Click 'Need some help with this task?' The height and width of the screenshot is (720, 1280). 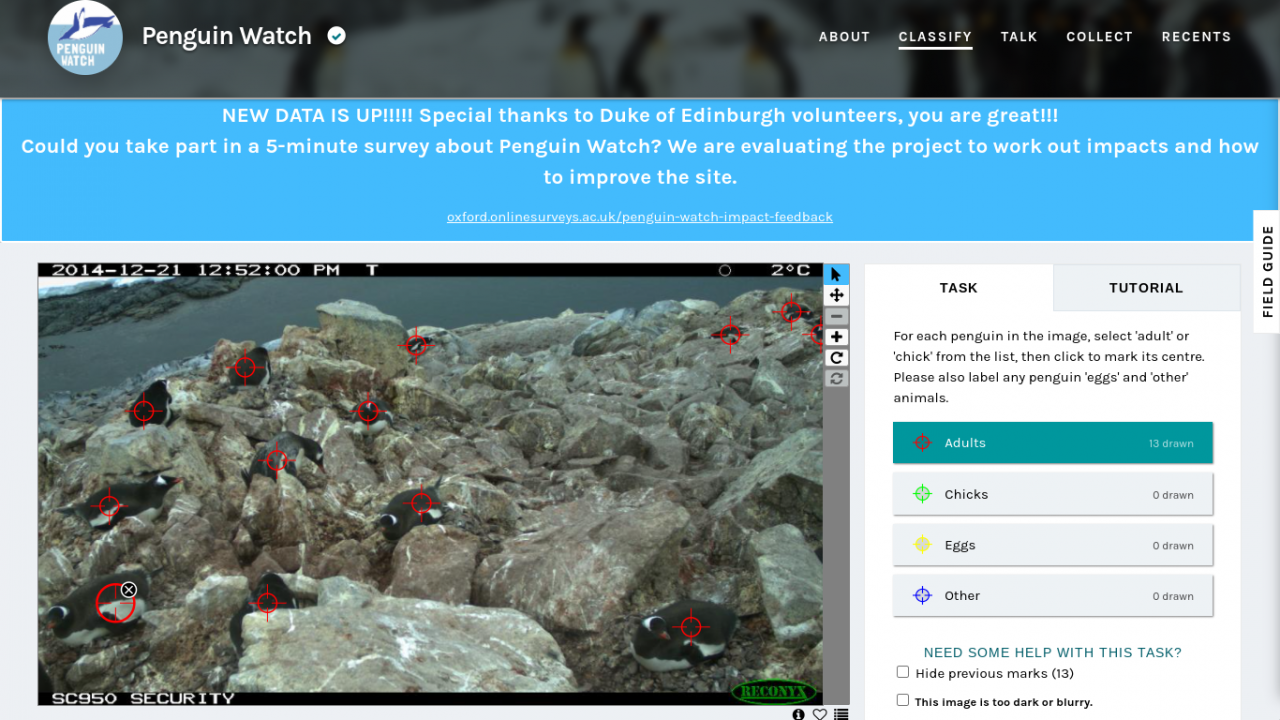(1052, 652)
